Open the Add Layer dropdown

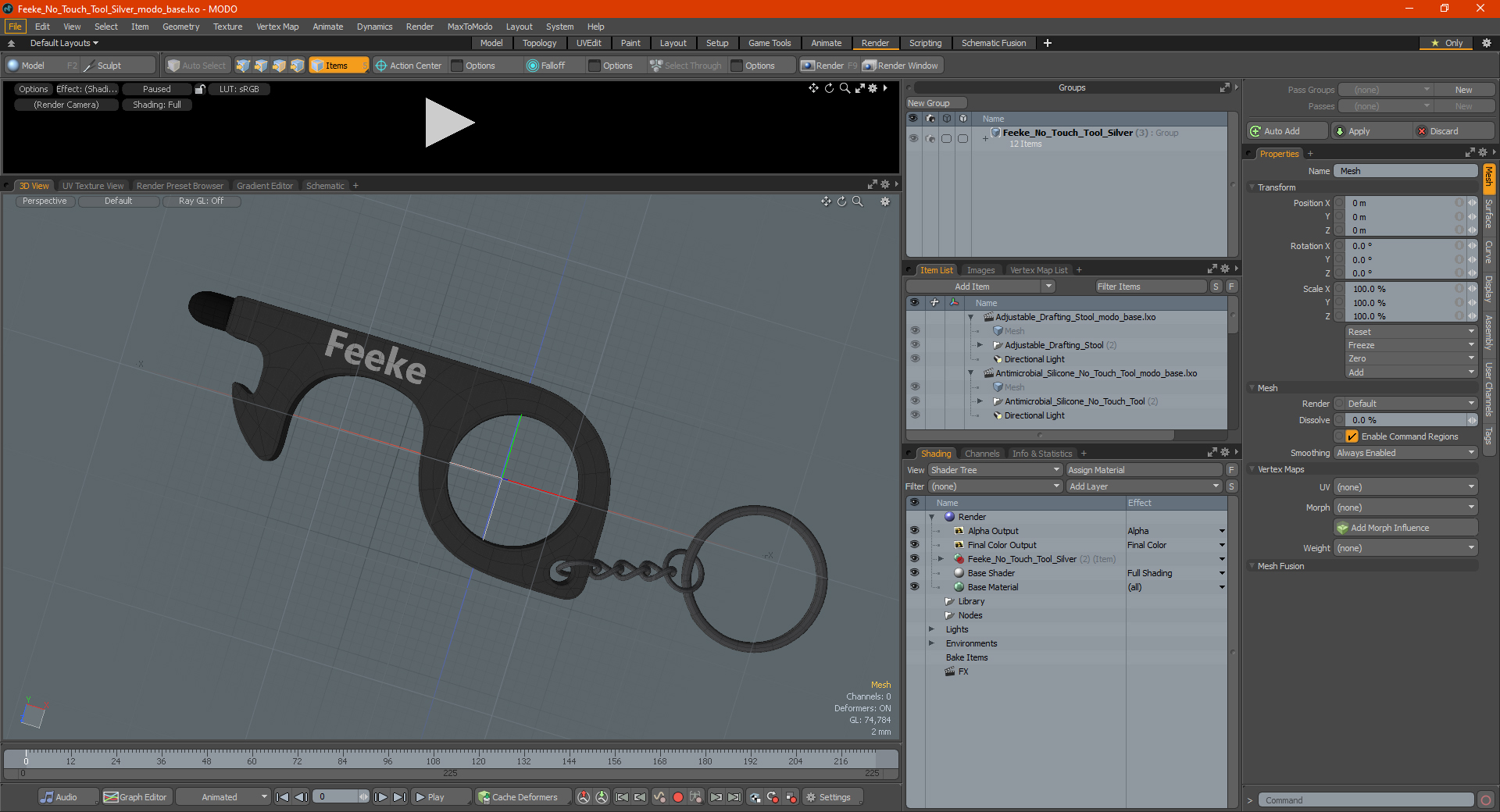1144,486
